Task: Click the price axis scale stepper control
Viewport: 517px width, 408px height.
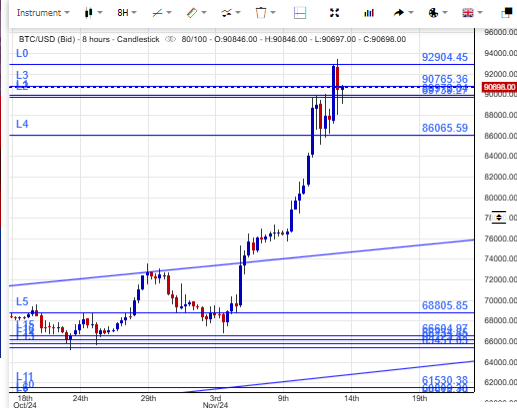Action: 499,218
